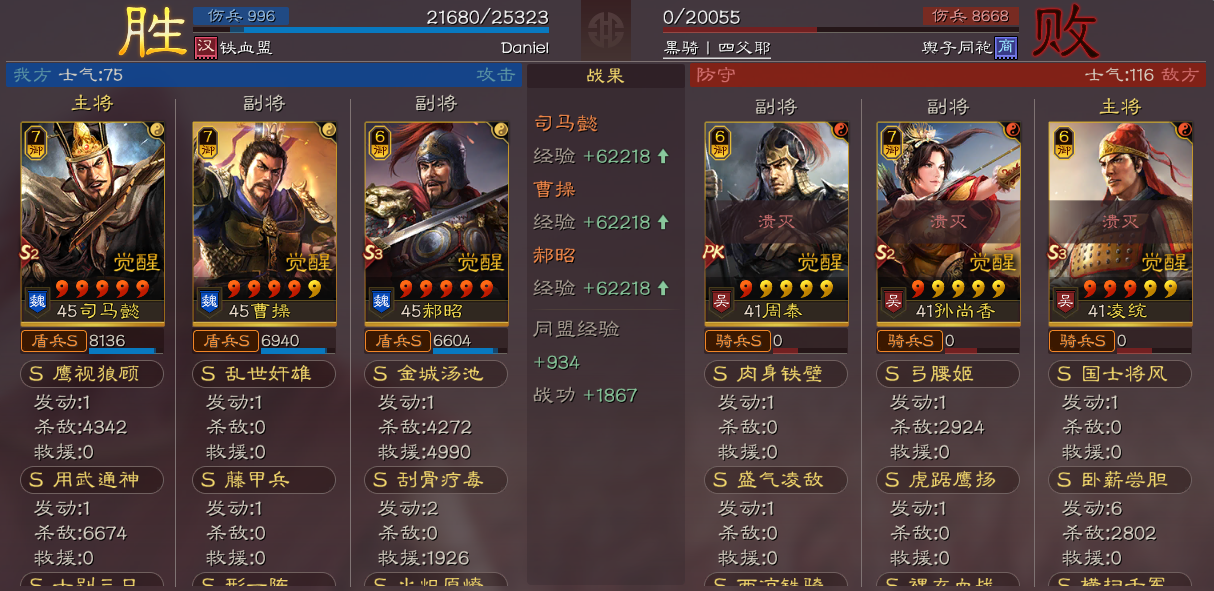Viewport: 1214px width, 591px height.
Task: Select the 金城汤池 skill button
Action: (x=436, y=374)
